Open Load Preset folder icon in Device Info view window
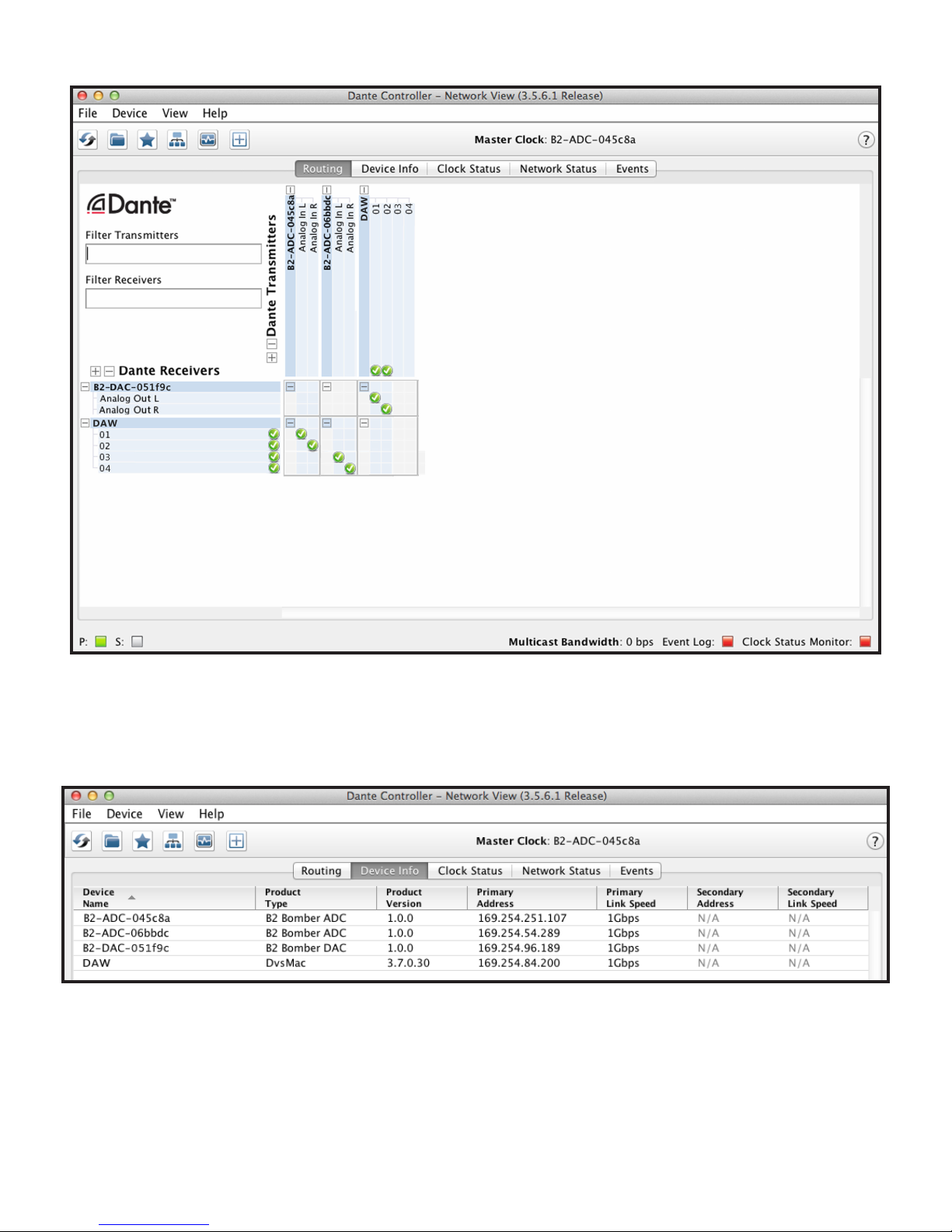This screenshot has height=1232, width=952. point(112,841)
